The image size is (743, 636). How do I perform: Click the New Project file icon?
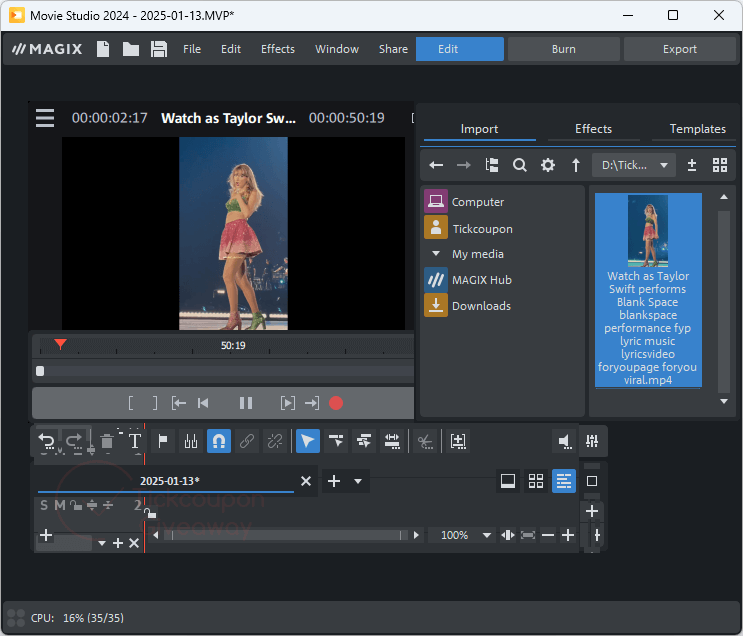pyautogui.click(x=103, y=49)
